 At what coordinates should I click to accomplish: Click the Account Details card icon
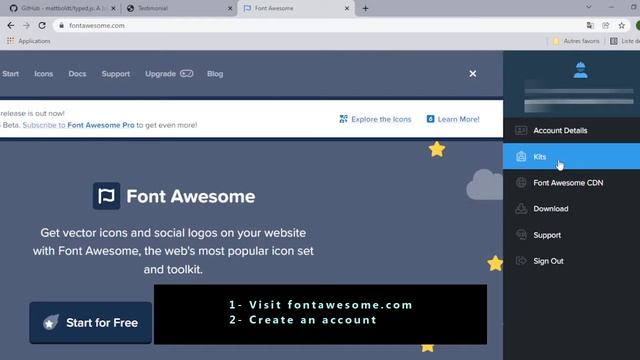(521, 131)
